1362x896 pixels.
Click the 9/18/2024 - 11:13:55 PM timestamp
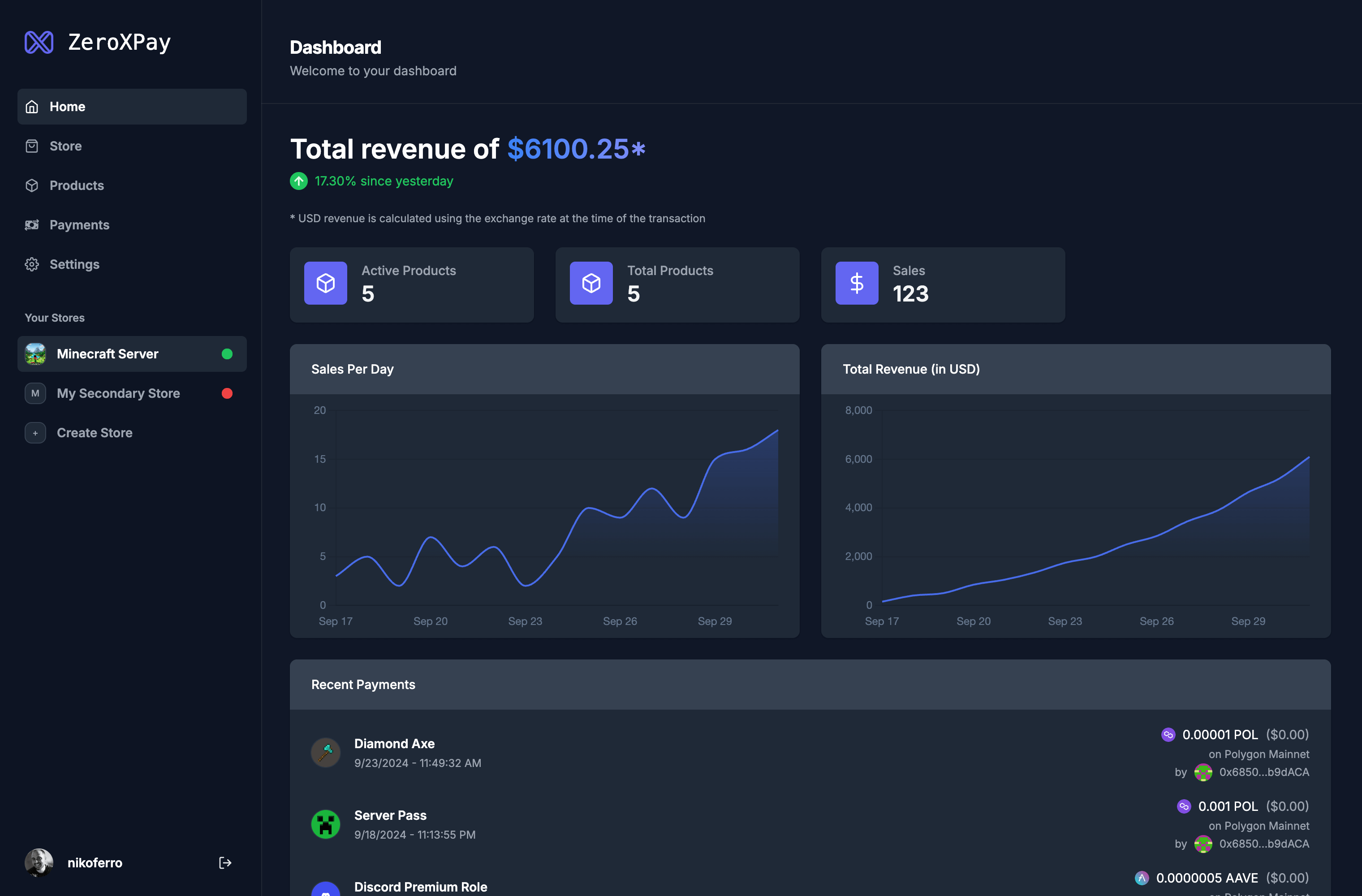415,834
